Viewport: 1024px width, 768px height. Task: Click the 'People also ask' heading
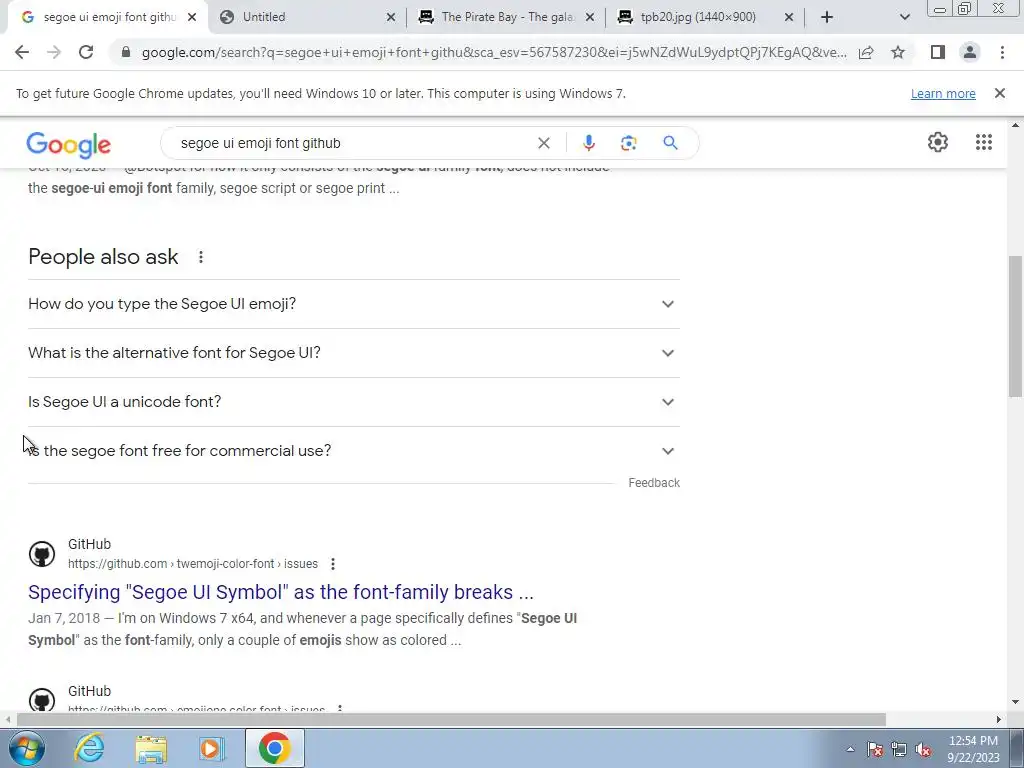[x=103, y=257]
